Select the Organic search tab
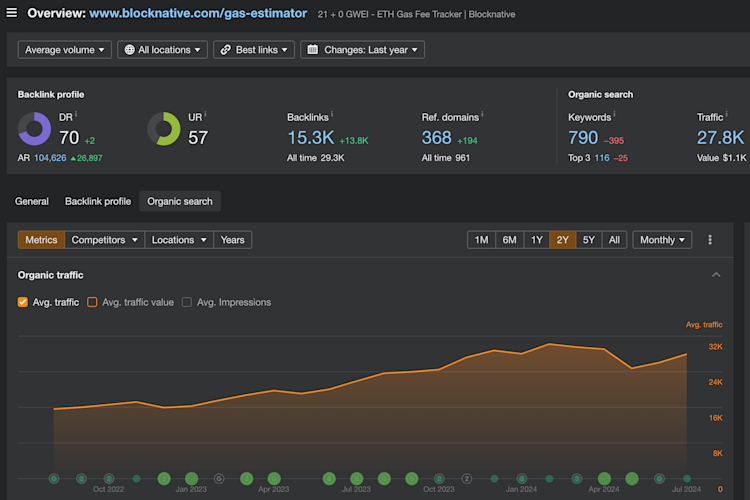Viewport: 750px width, 500px height. pos(180,201)
